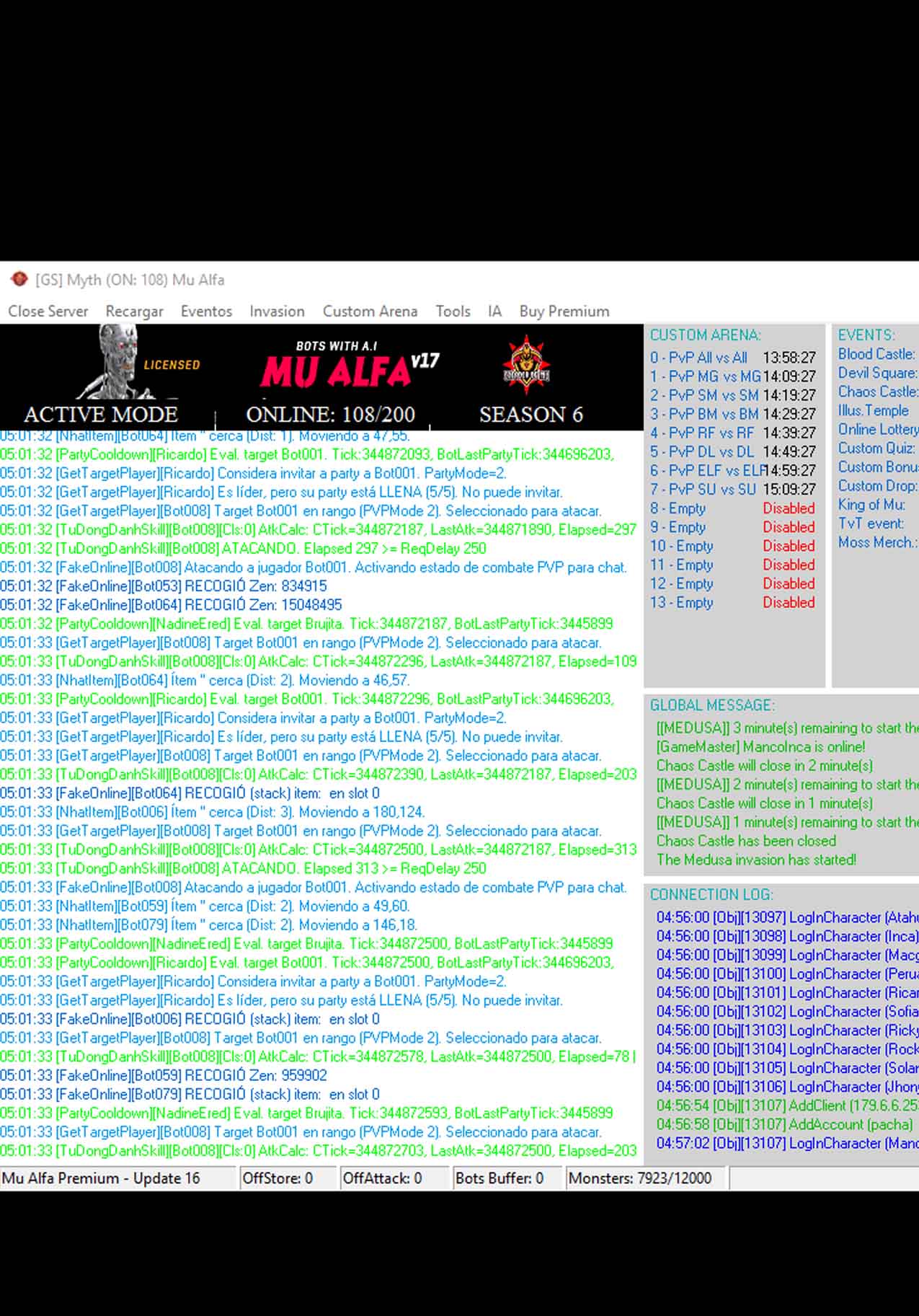Open the IA menu

[x=494, y=312]
